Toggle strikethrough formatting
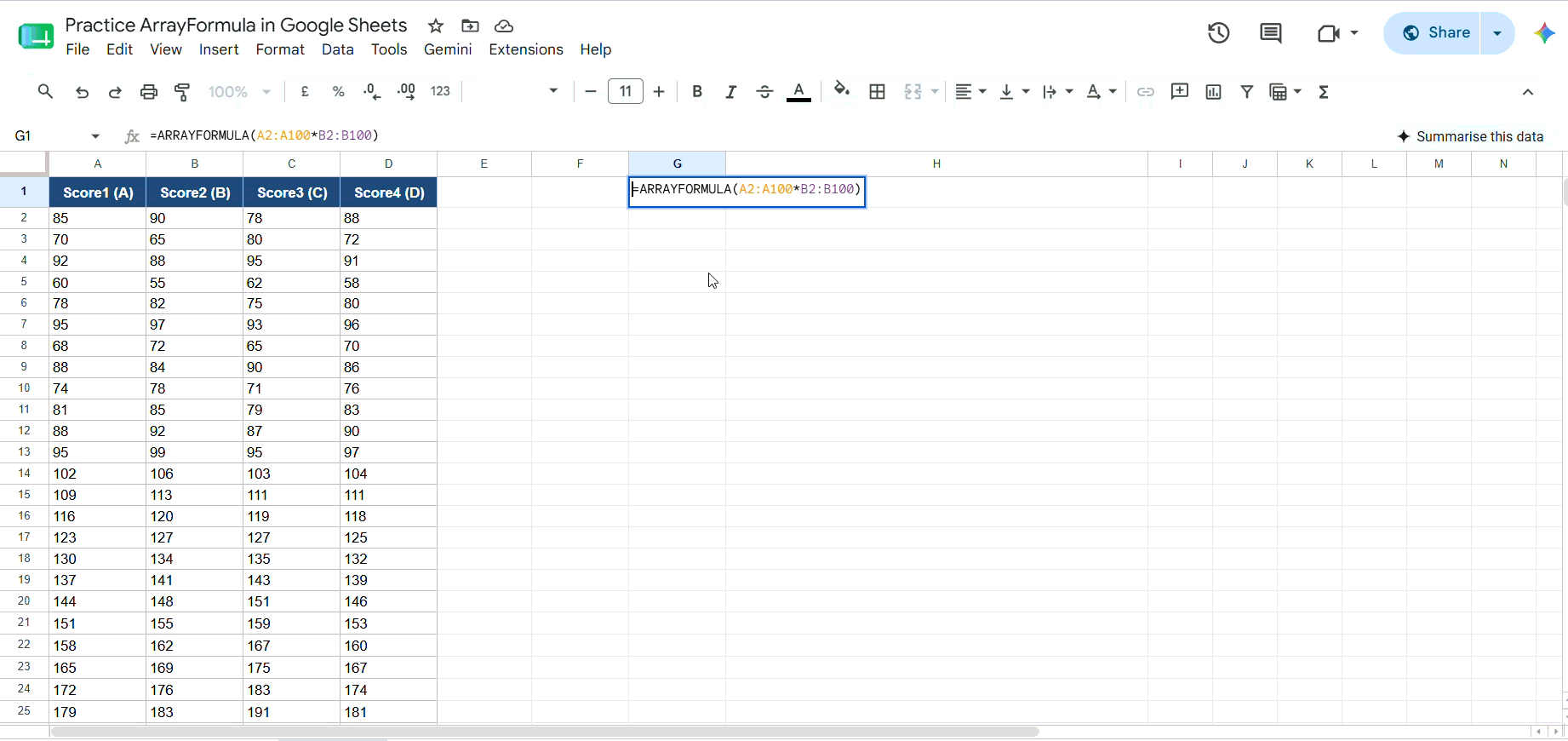 [x=764, y=92]
